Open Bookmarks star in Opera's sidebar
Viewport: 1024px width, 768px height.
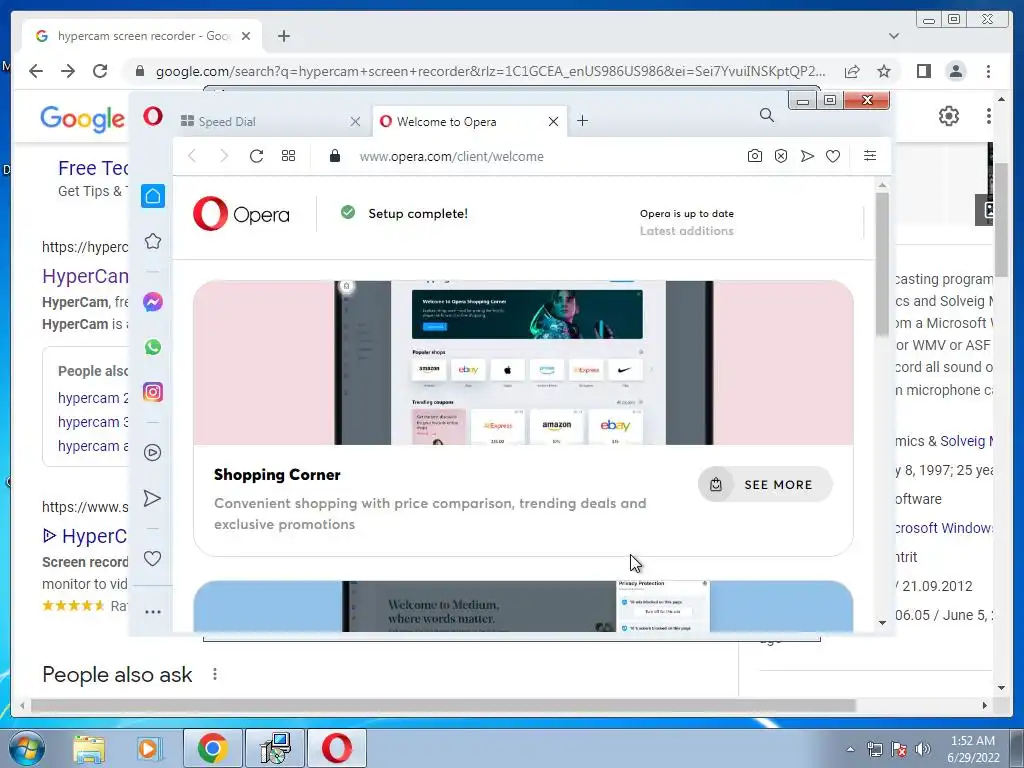[153, 241]
